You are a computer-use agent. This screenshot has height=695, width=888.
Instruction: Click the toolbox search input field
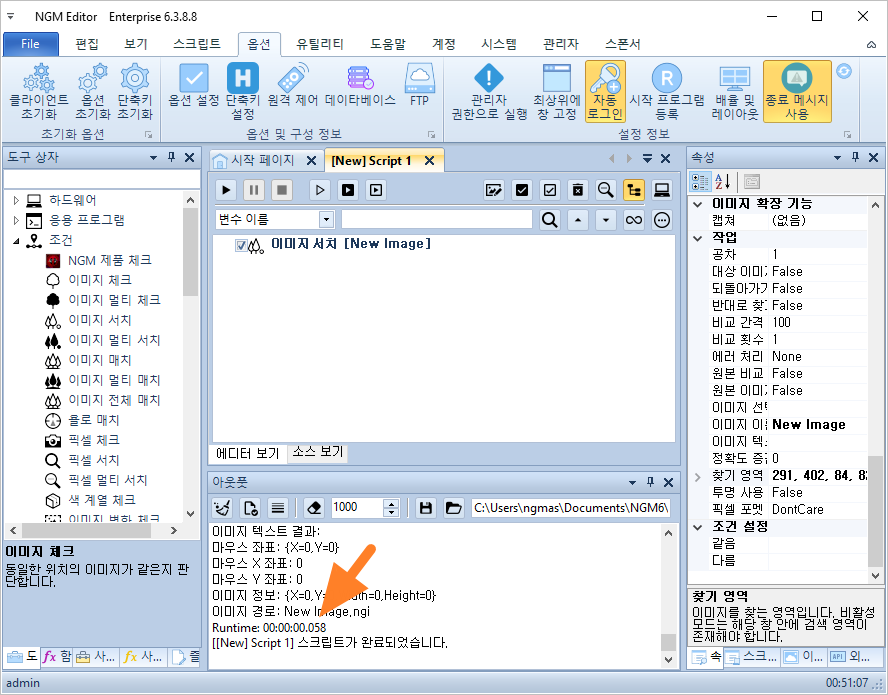102,179
